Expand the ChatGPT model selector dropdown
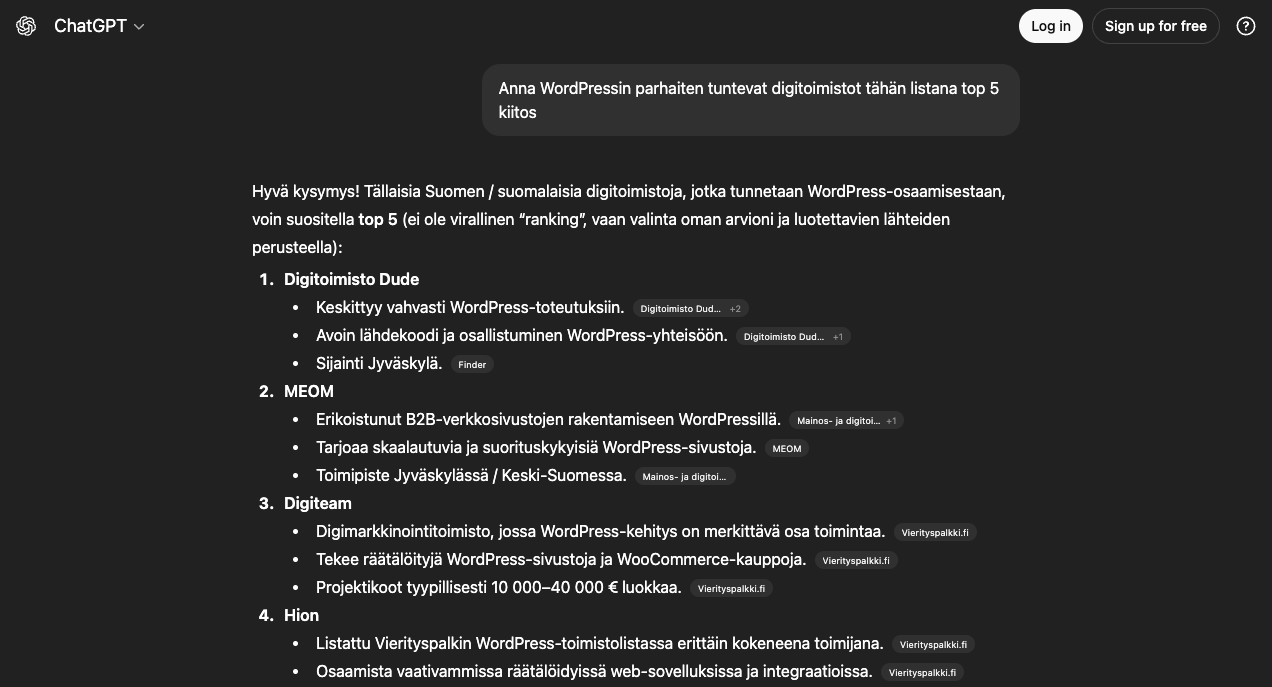Screen dimensions: 1272x687 point(139,26)
